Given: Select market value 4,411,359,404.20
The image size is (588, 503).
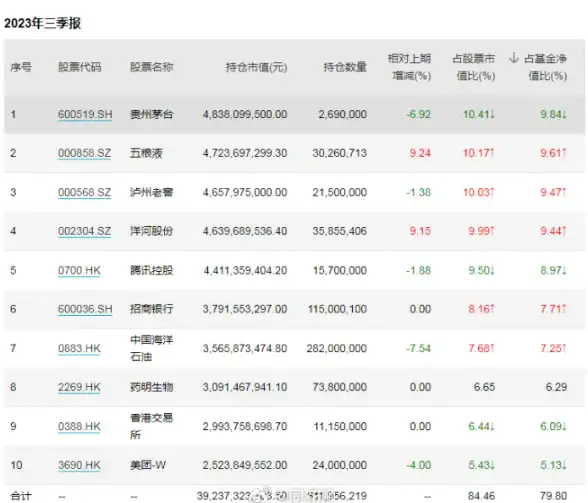Looking at the screenshot, I should tap(245, 270).
